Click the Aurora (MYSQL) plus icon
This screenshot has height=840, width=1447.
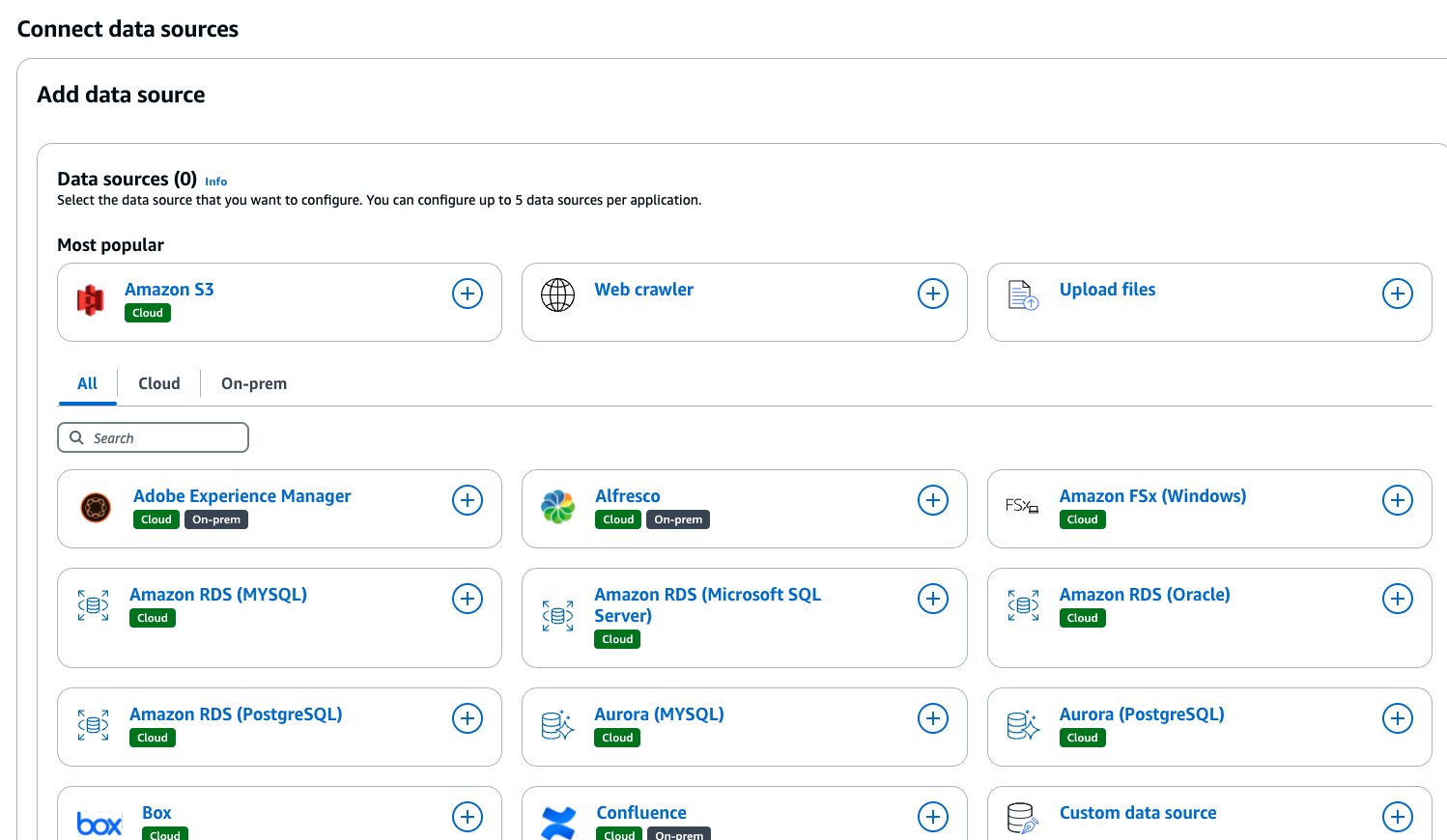pyautogui.click(x=932, y=718)
